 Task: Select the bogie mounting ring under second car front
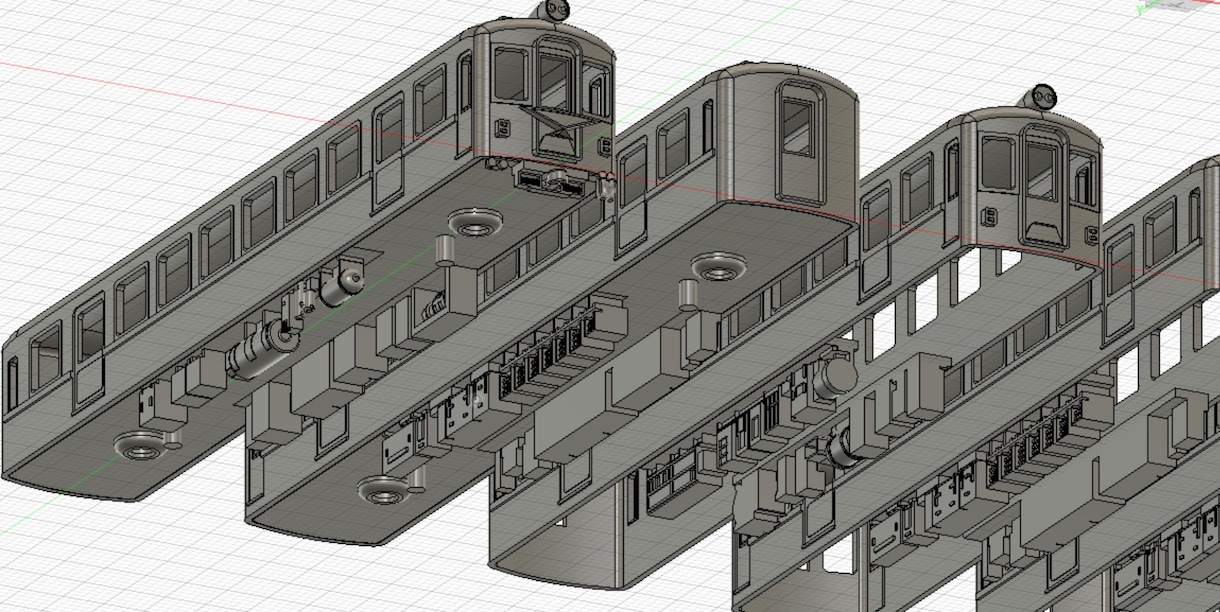coord(718,267)
